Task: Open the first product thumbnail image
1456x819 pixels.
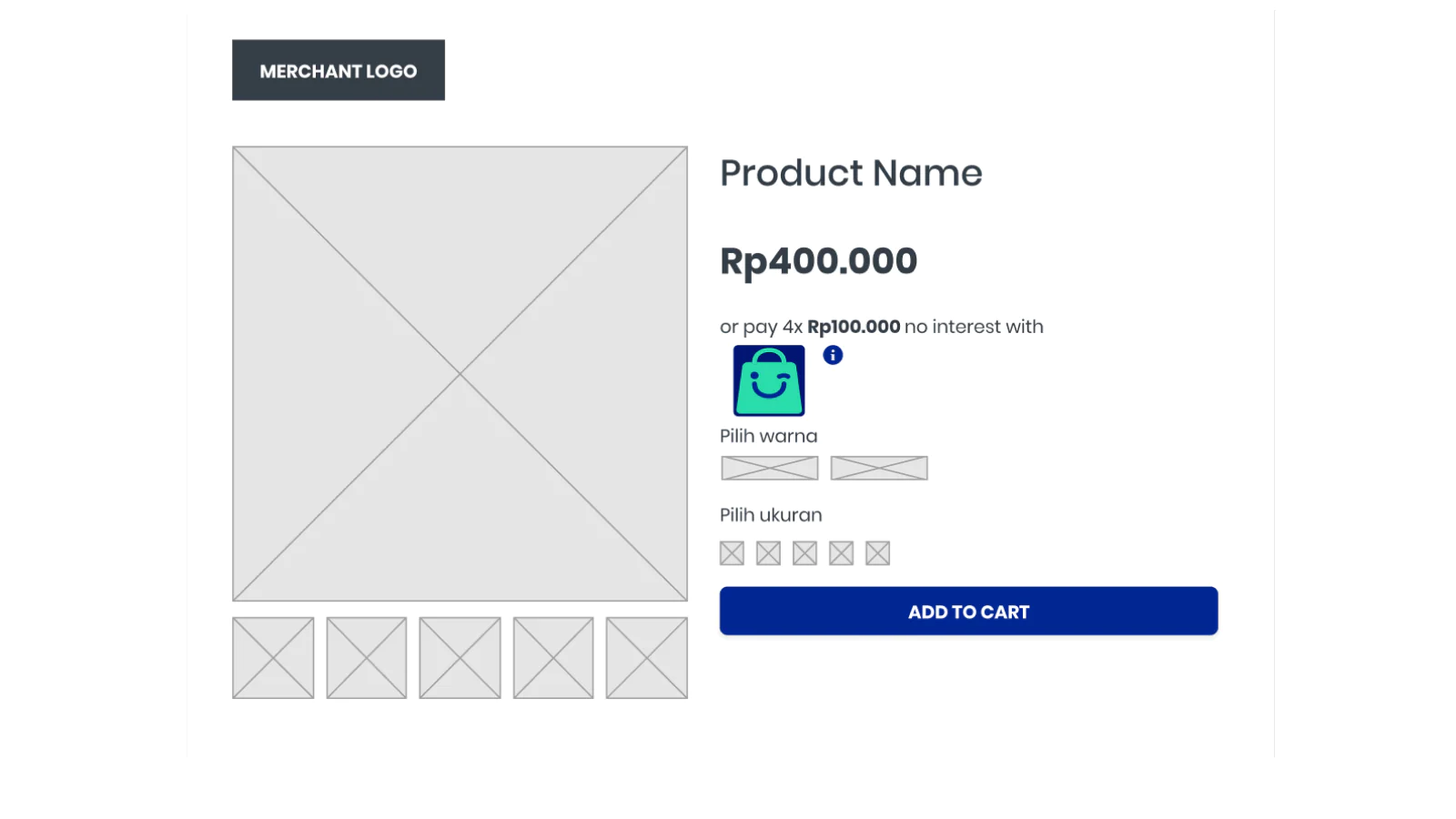Action: [x=273, y=658]
